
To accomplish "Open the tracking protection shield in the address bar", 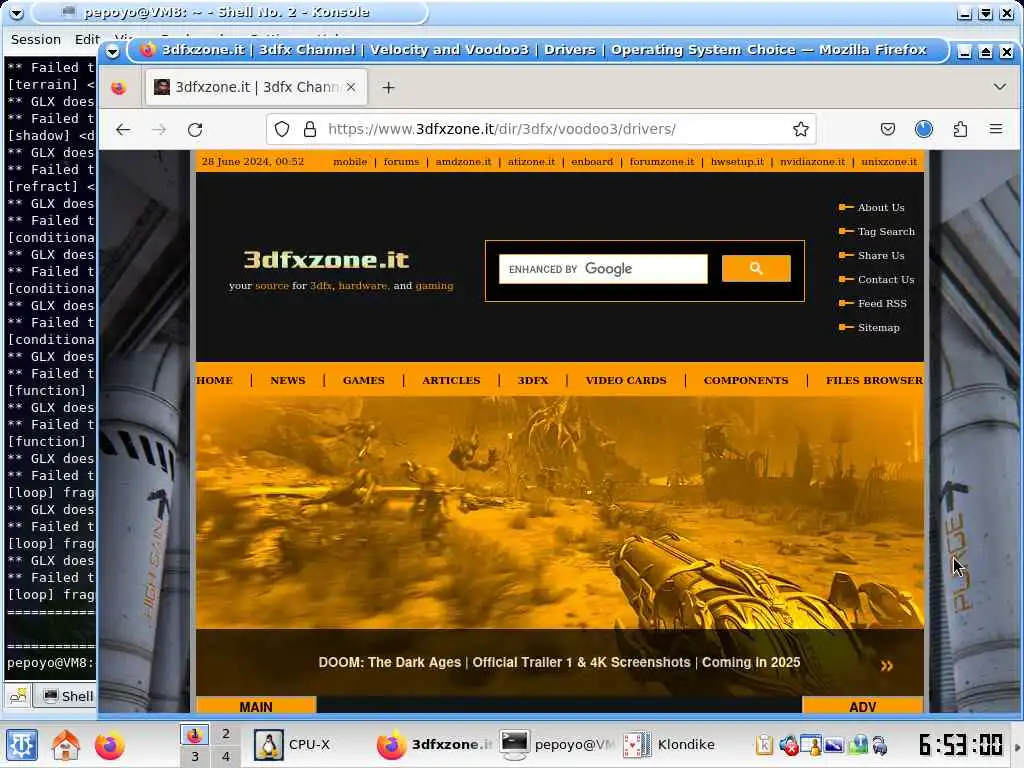I will (x=281, y=129).
